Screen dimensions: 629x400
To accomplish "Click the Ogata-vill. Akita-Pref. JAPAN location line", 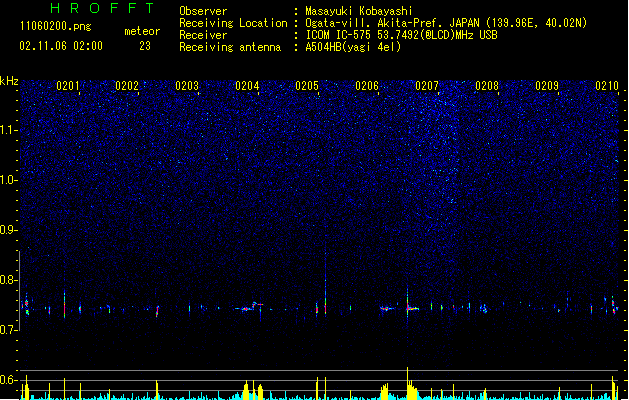I will (446, 23).
